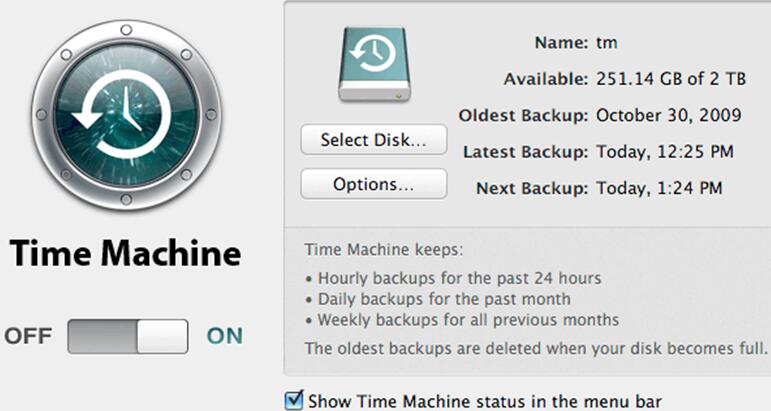Click the teal backup disk drive icon
This screenshot has width=771, height=411.
pos(374,64)
